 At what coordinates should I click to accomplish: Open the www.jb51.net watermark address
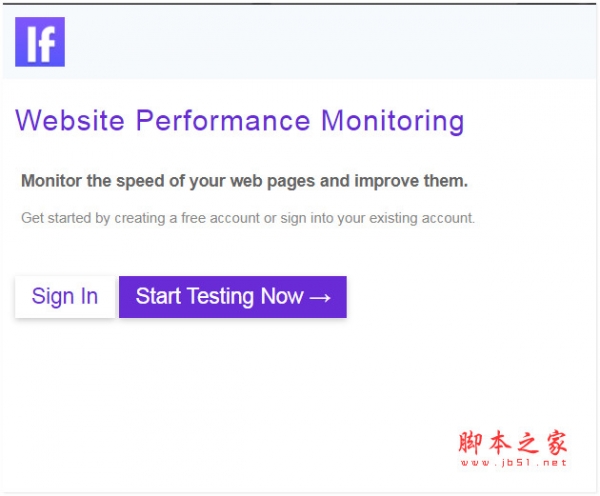[513, 464]
